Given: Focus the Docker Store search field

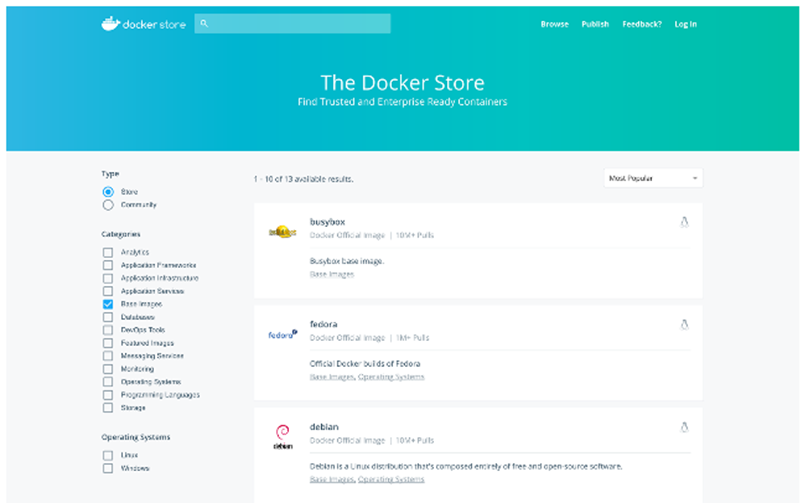Looking at the screenshot, I should (x=292, y=24).
